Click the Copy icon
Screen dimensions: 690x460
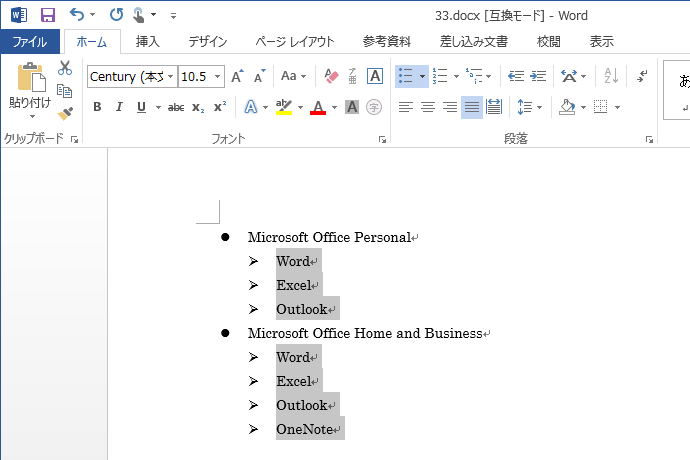(x=65, y=91)
